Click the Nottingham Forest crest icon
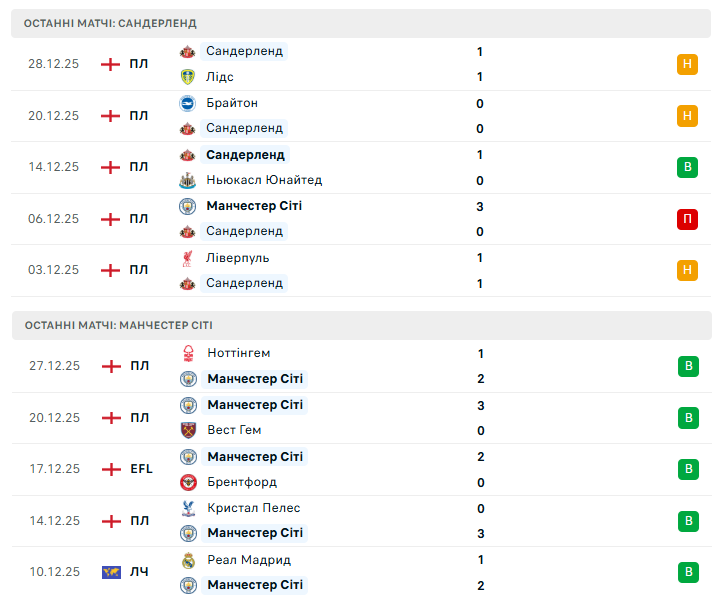 coord(187,353)
